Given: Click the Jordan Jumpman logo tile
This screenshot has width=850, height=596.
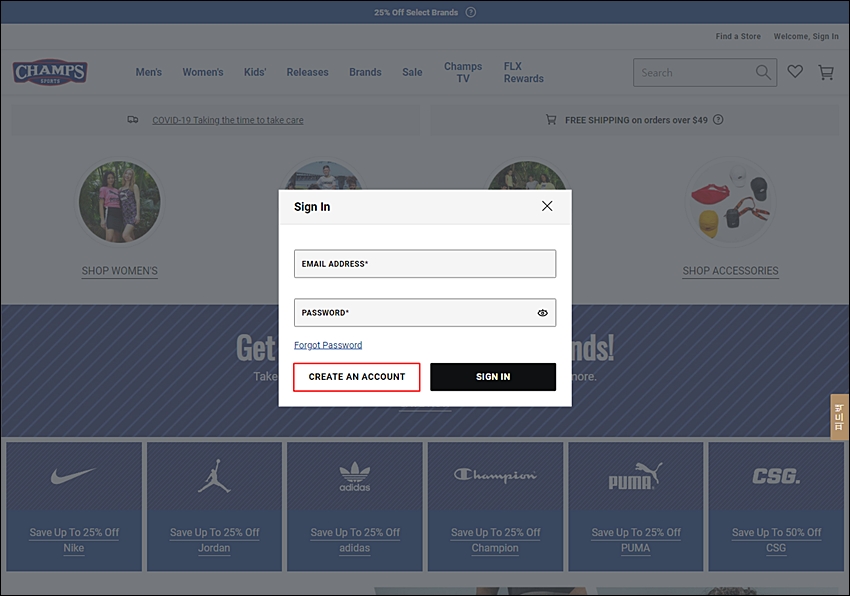Looking at the screenshot, I should (214, 476).
